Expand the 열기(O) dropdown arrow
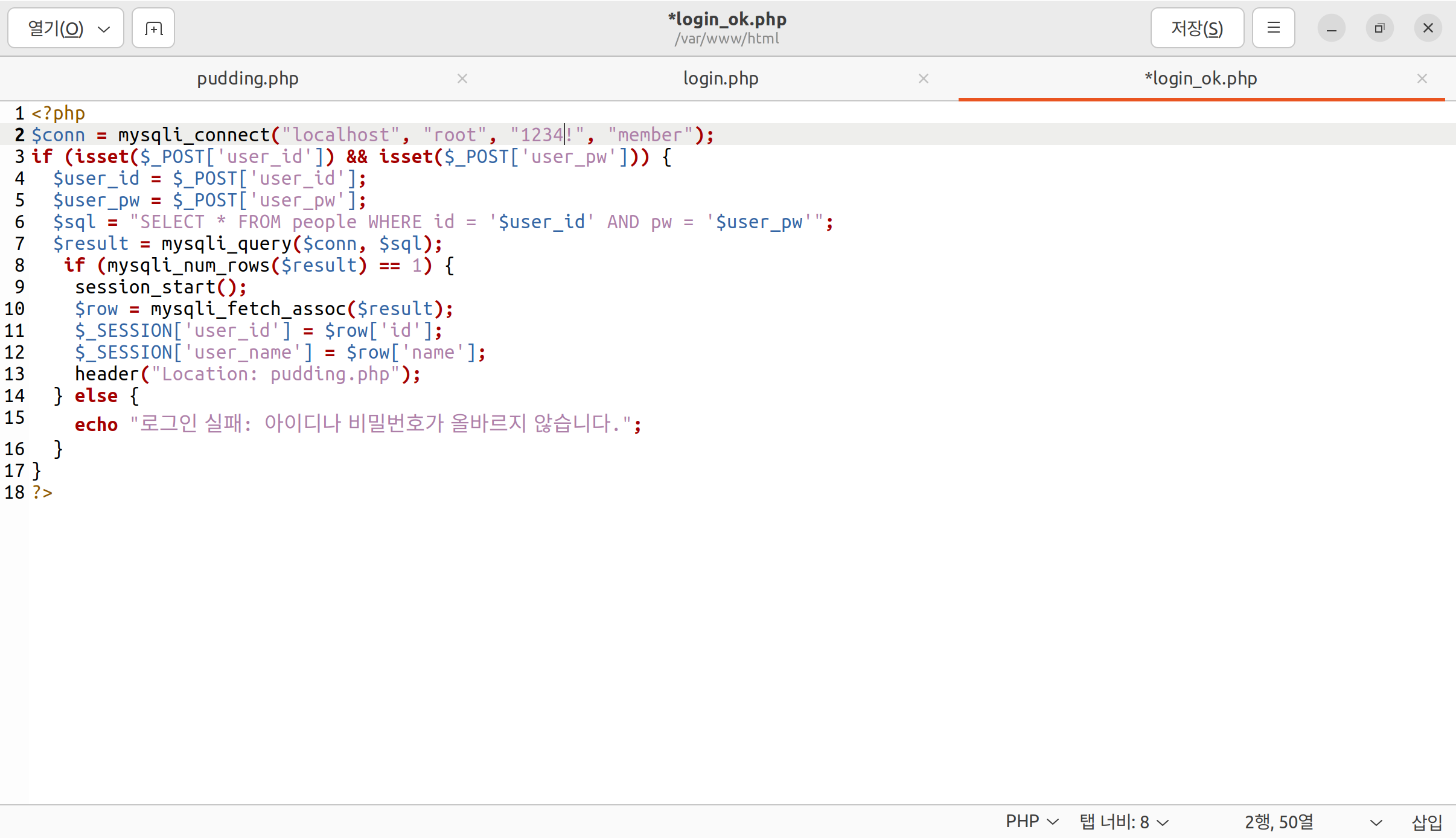Screen dimensions: 1456x838 (104, 29)
